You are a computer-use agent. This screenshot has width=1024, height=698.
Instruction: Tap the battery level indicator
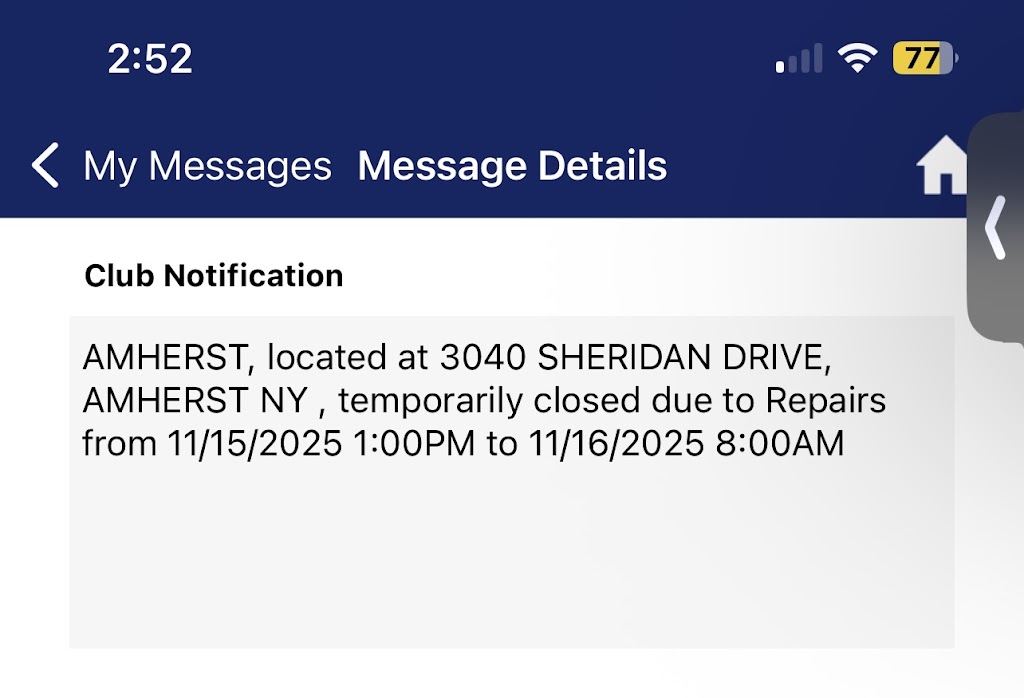coord(925,59)
